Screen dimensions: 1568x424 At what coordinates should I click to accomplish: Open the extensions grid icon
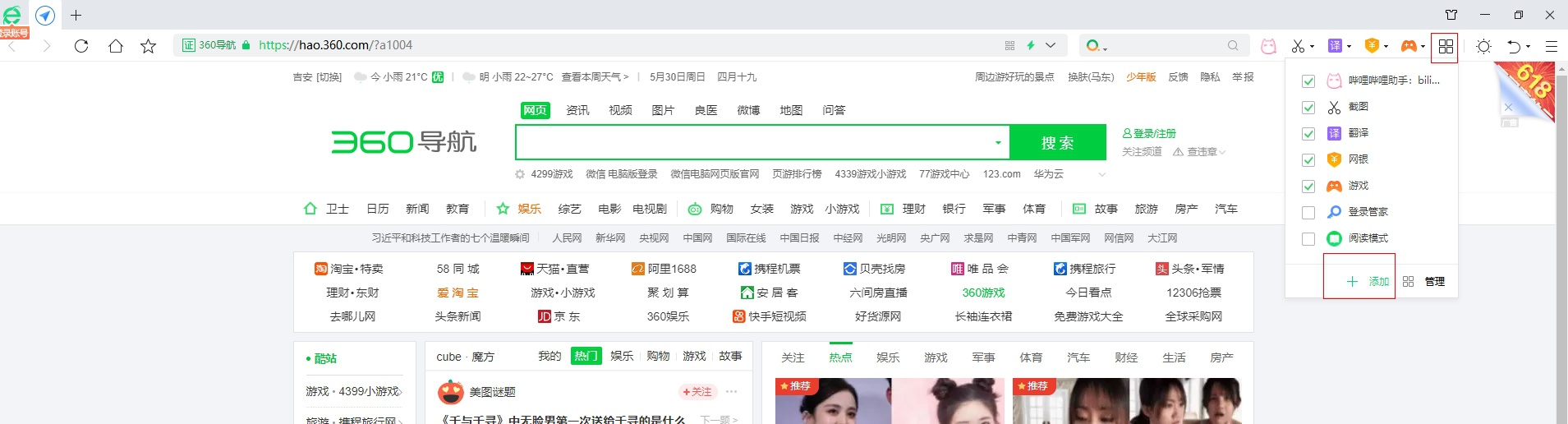pyautogui.click(x=1446, y=47)
